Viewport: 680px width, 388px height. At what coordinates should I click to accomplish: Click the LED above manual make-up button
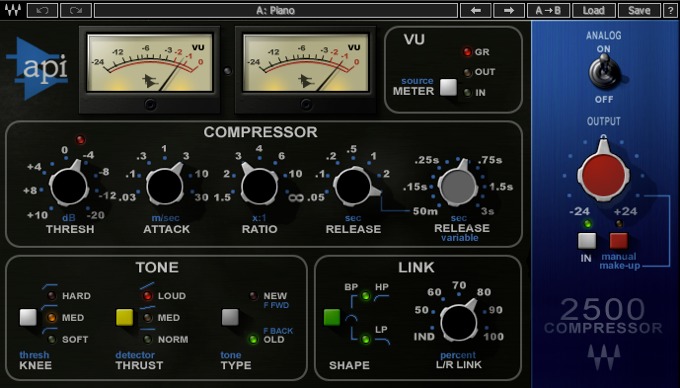(x=619, y=224)
